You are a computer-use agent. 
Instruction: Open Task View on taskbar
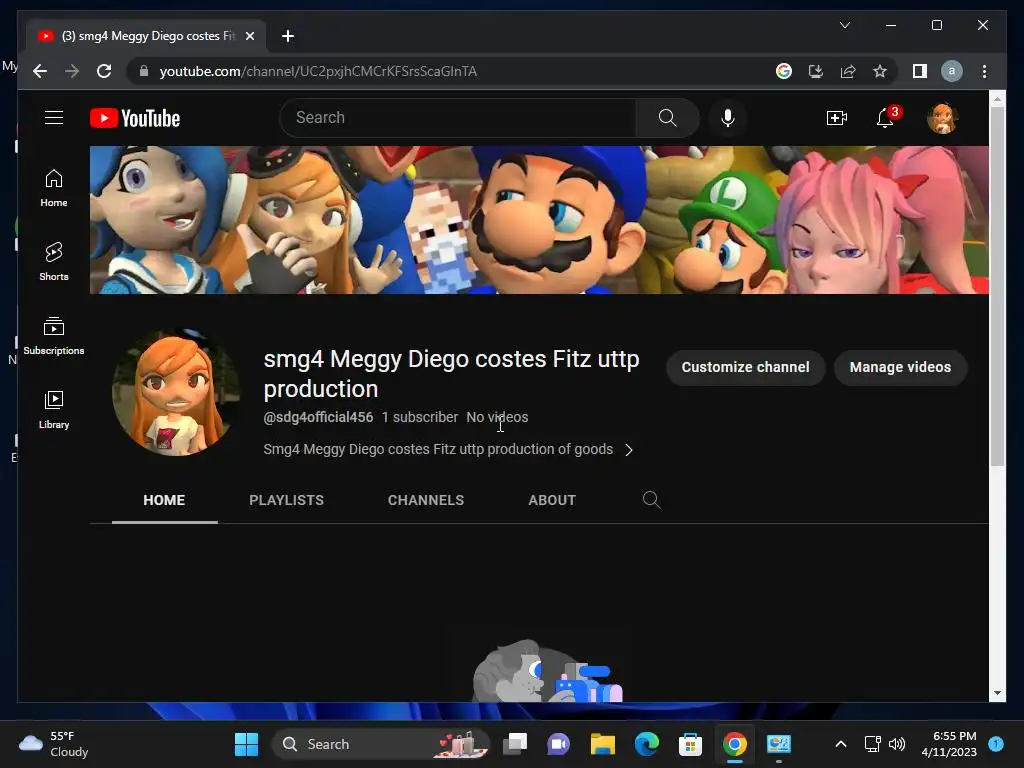tap(515, 744)
